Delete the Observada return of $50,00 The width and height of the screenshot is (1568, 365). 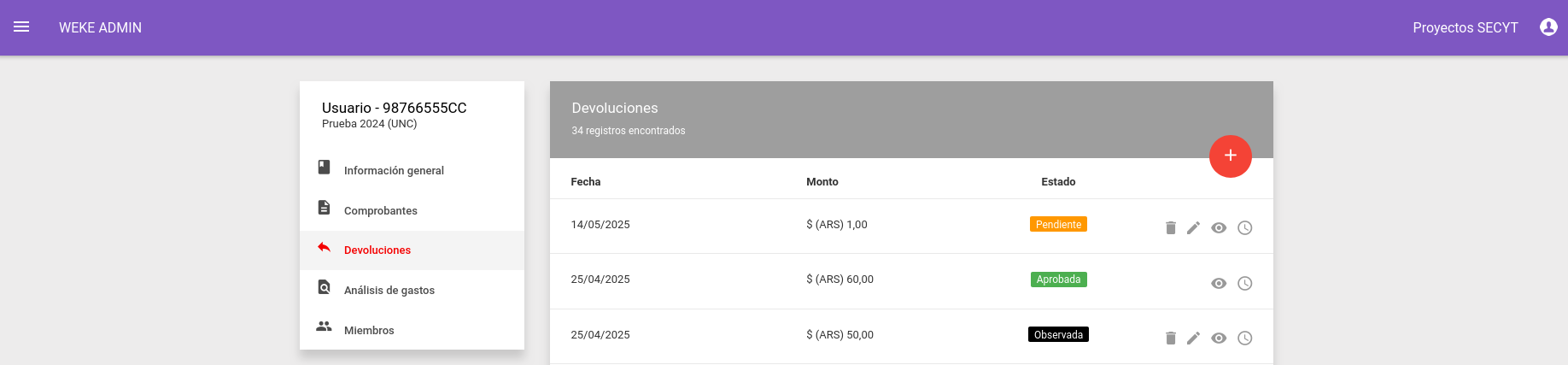pyautogui.click(x=1171, y=338)
